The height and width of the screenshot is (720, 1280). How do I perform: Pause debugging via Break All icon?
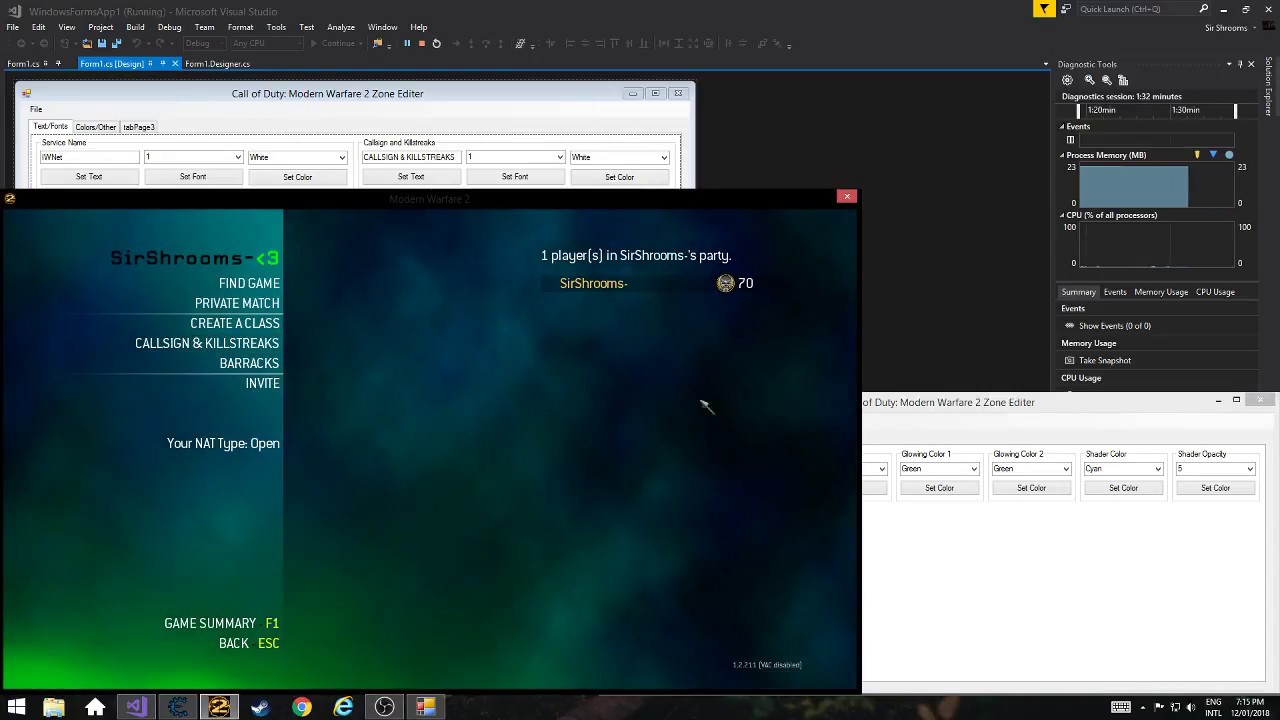point(407,43)
